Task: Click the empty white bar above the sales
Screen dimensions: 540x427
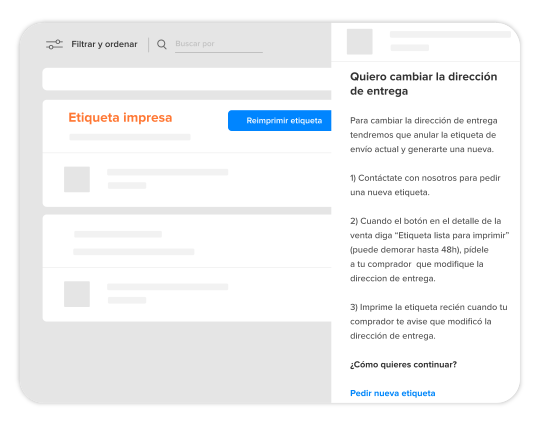Action: click(187, 79)
